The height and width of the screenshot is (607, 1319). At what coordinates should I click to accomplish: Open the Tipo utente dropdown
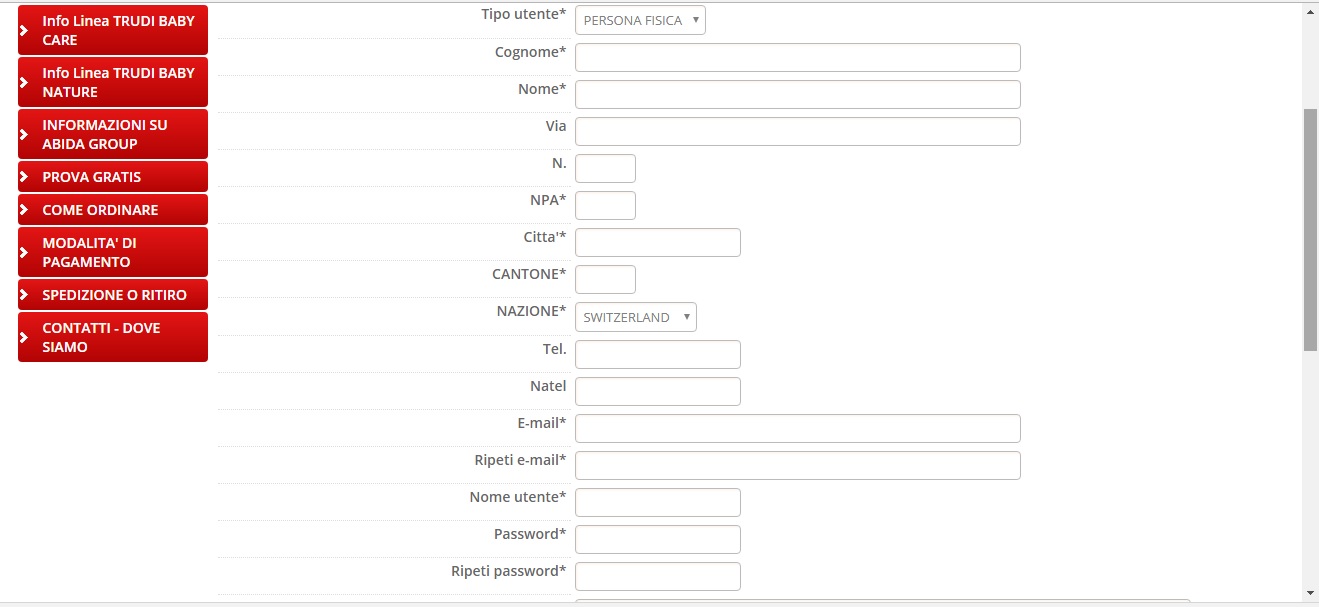coord(640,20)
